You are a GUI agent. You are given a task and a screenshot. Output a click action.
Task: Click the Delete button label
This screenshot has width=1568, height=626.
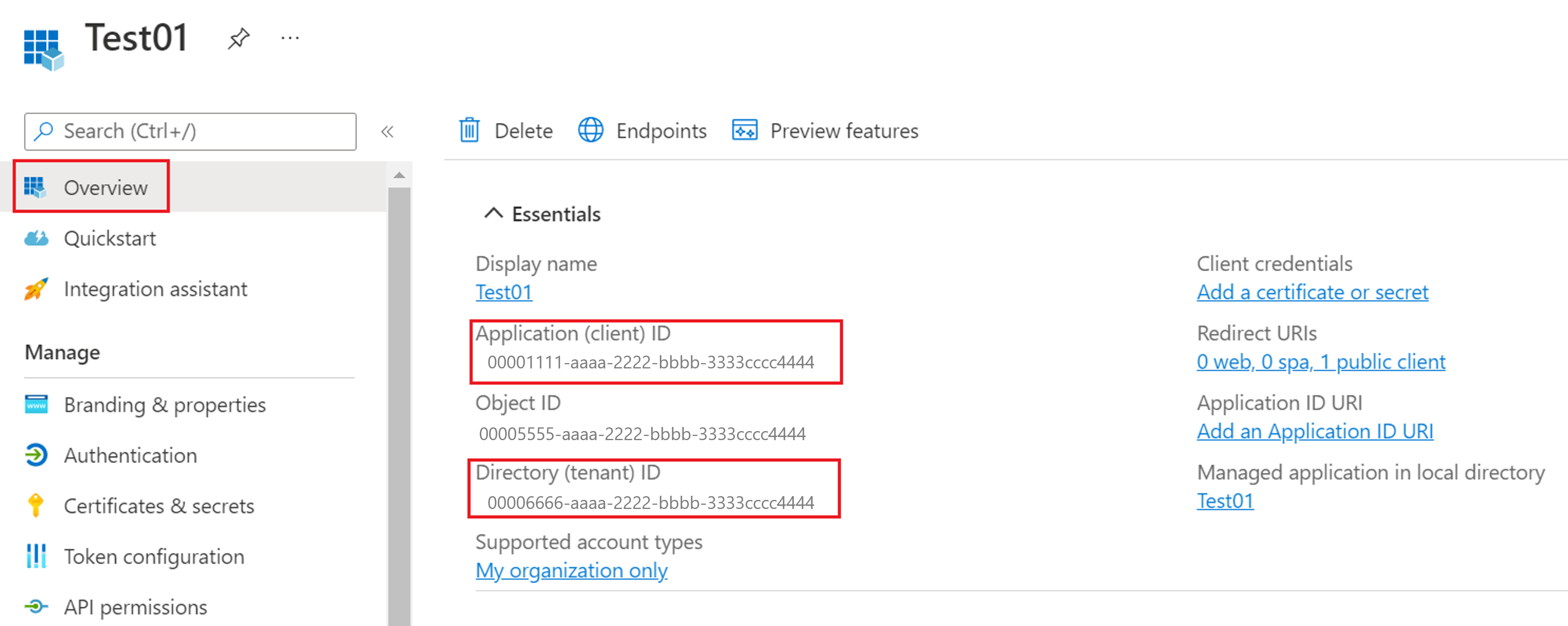click(523, 131)
